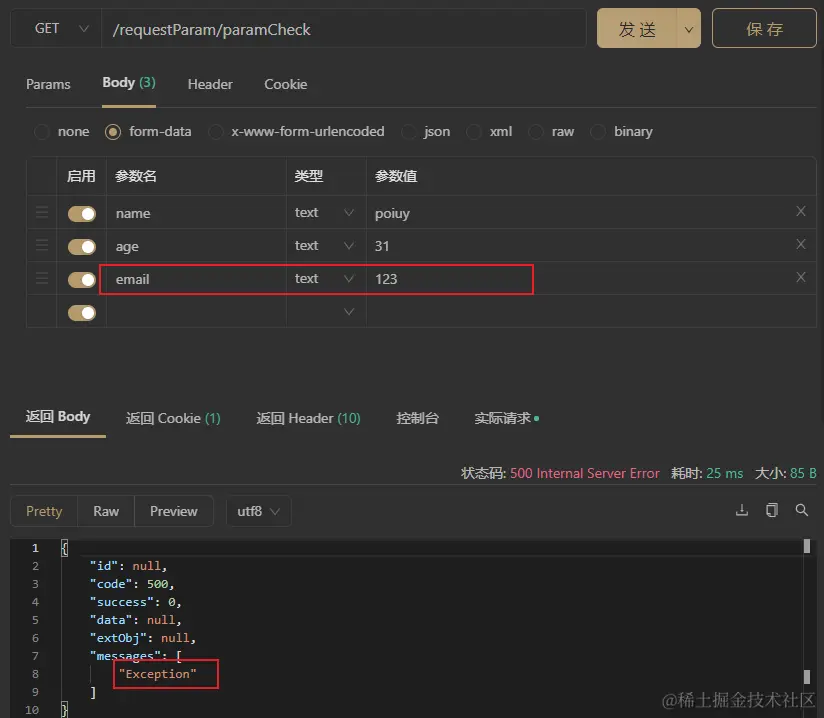This screenshot has height=718, width=824.
Task: Open the utf8 encoding dropdown
Action: point(258,511)
